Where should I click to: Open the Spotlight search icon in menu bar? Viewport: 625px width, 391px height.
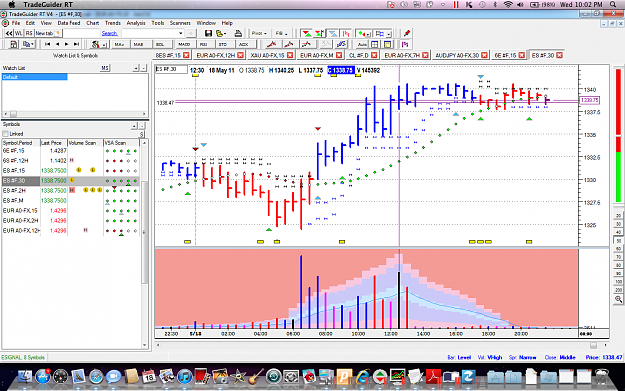(613, 4)
